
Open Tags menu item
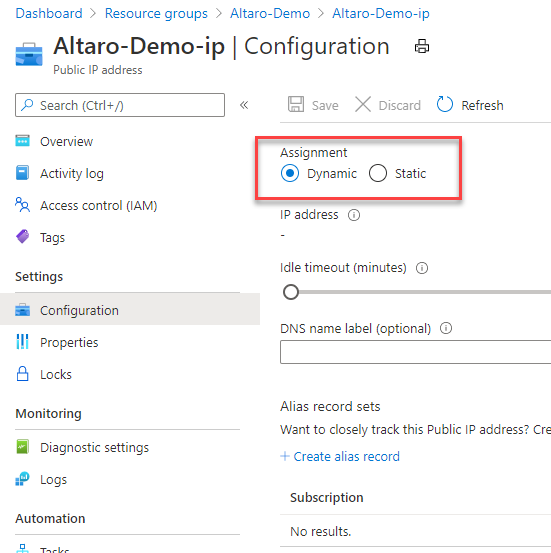53,238
